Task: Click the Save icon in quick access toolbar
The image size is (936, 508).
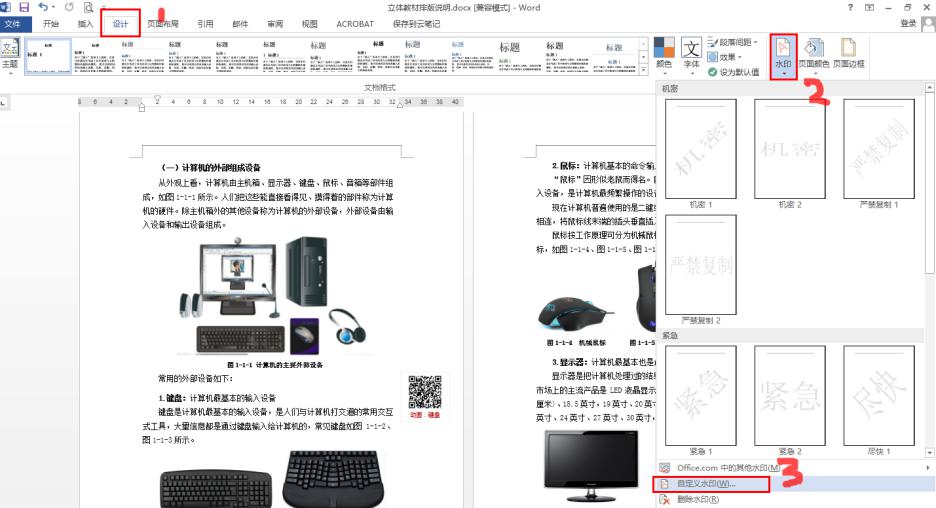Action: click(x=25, y=8)
